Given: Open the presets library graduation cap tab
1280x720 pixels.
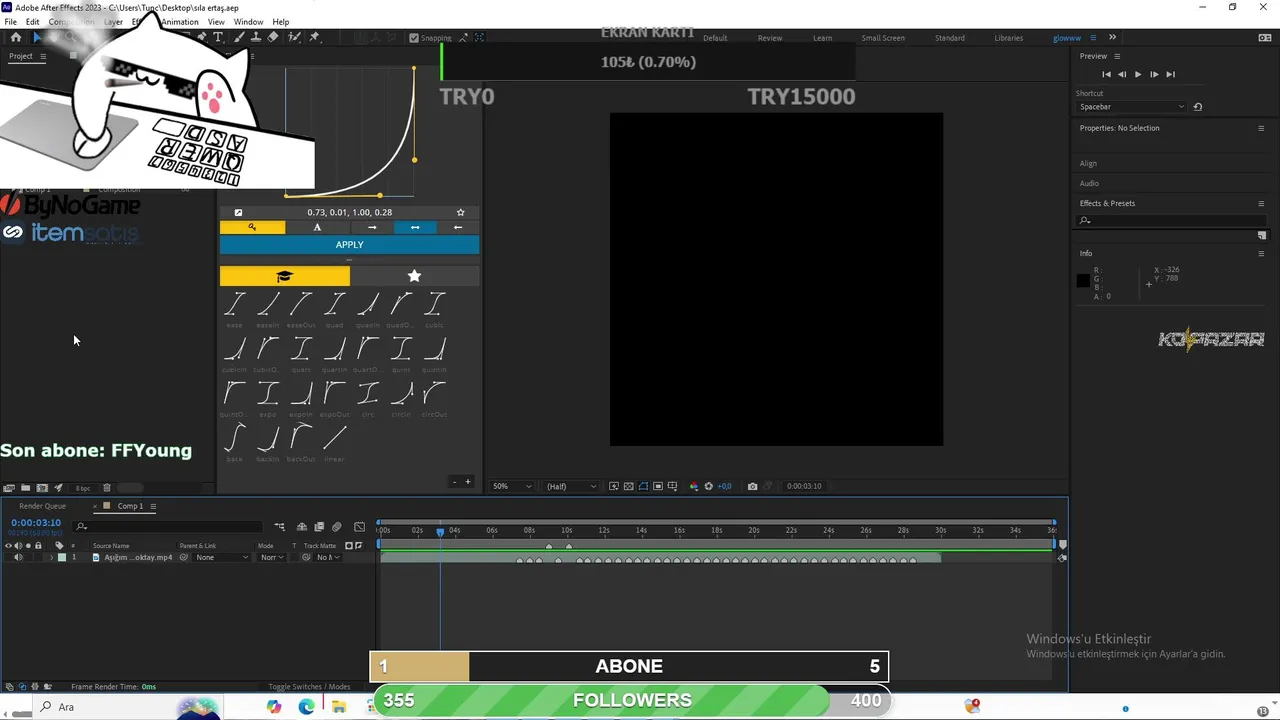Looking at the screenshot, I should point(284,276).
